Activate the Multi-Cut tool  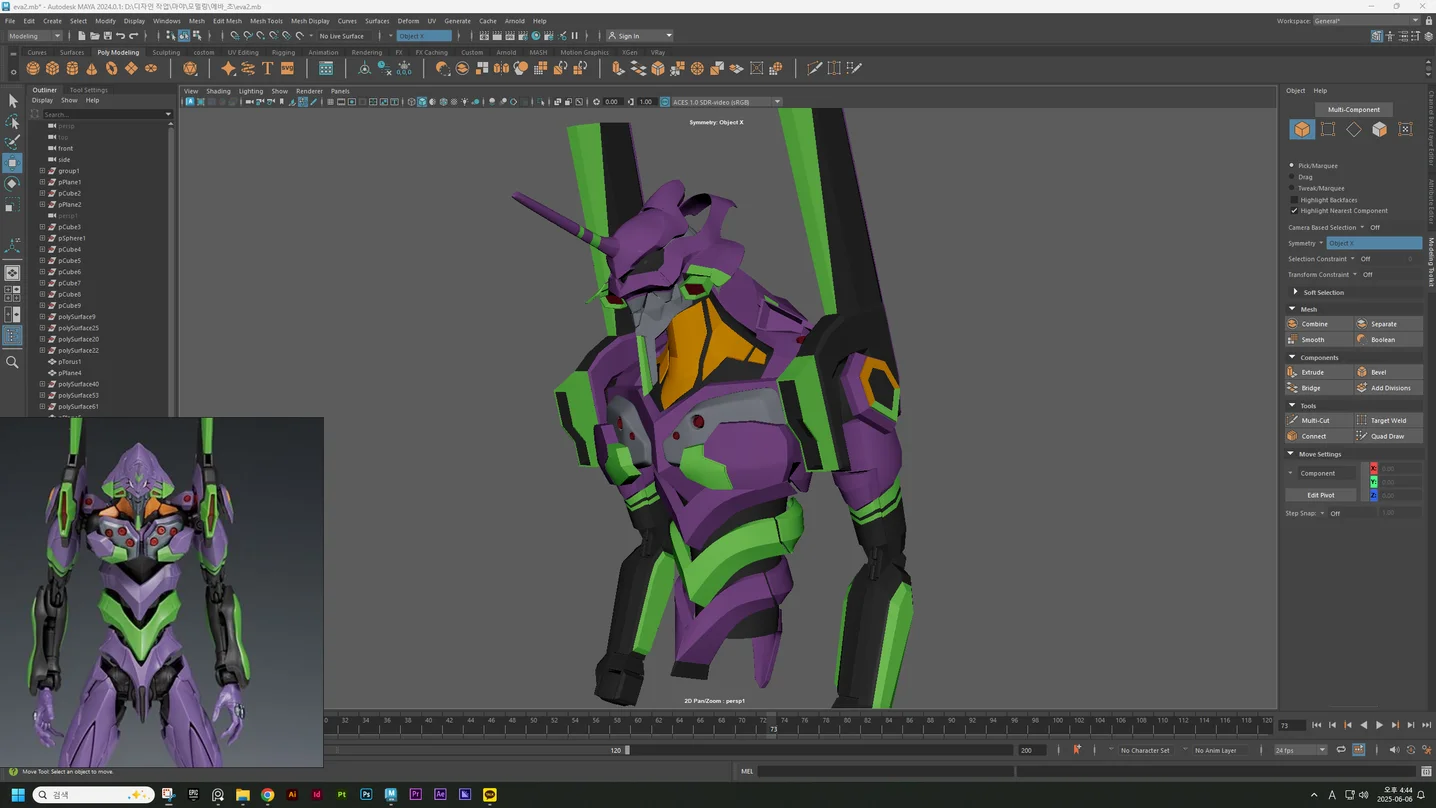pyautogui.click(x=1319, y=420)
